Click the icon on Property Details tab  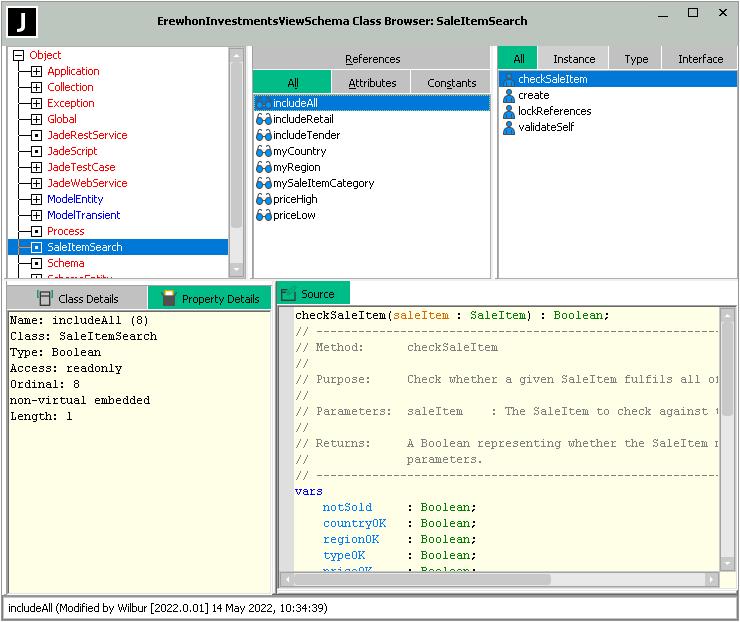[x=169, y=298]
